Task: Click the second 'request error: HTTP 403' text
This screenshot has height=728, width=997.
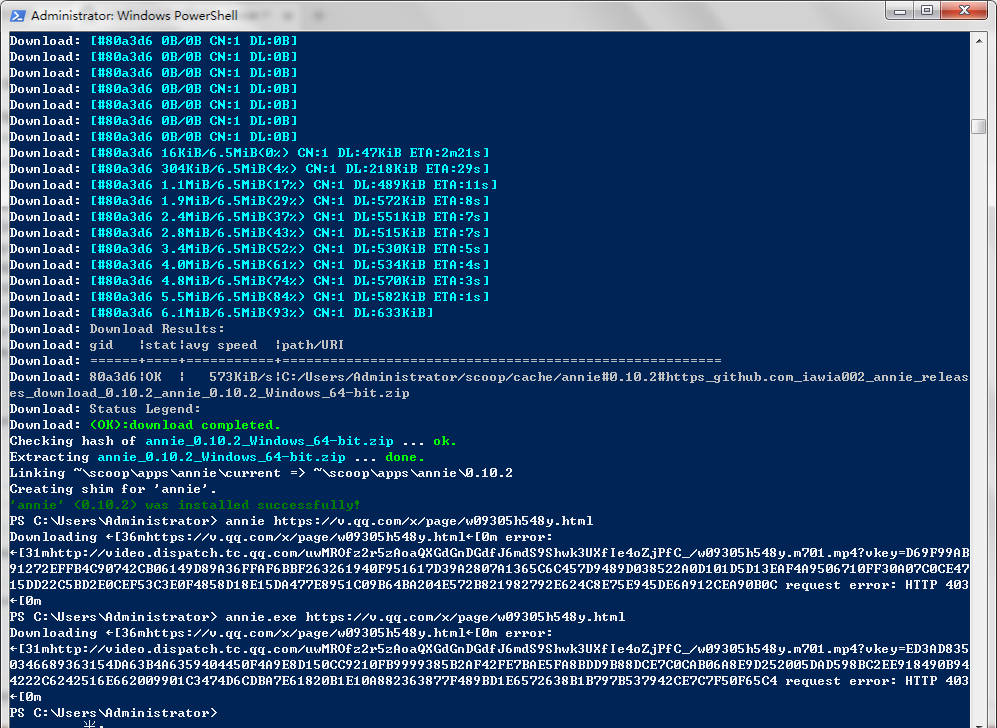Action: pos(877,680)
